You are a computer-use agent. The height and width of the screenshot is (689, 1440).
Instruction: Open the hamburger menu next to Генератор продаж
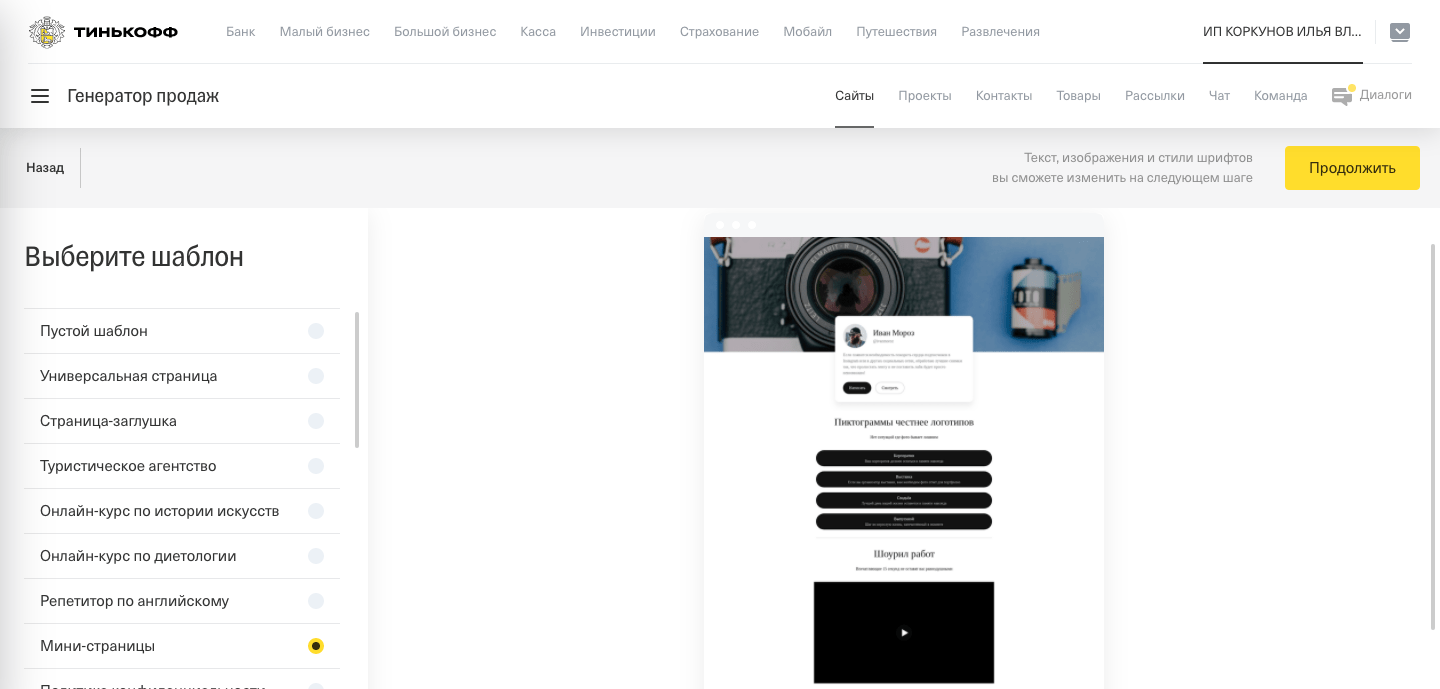click(40, 96)
